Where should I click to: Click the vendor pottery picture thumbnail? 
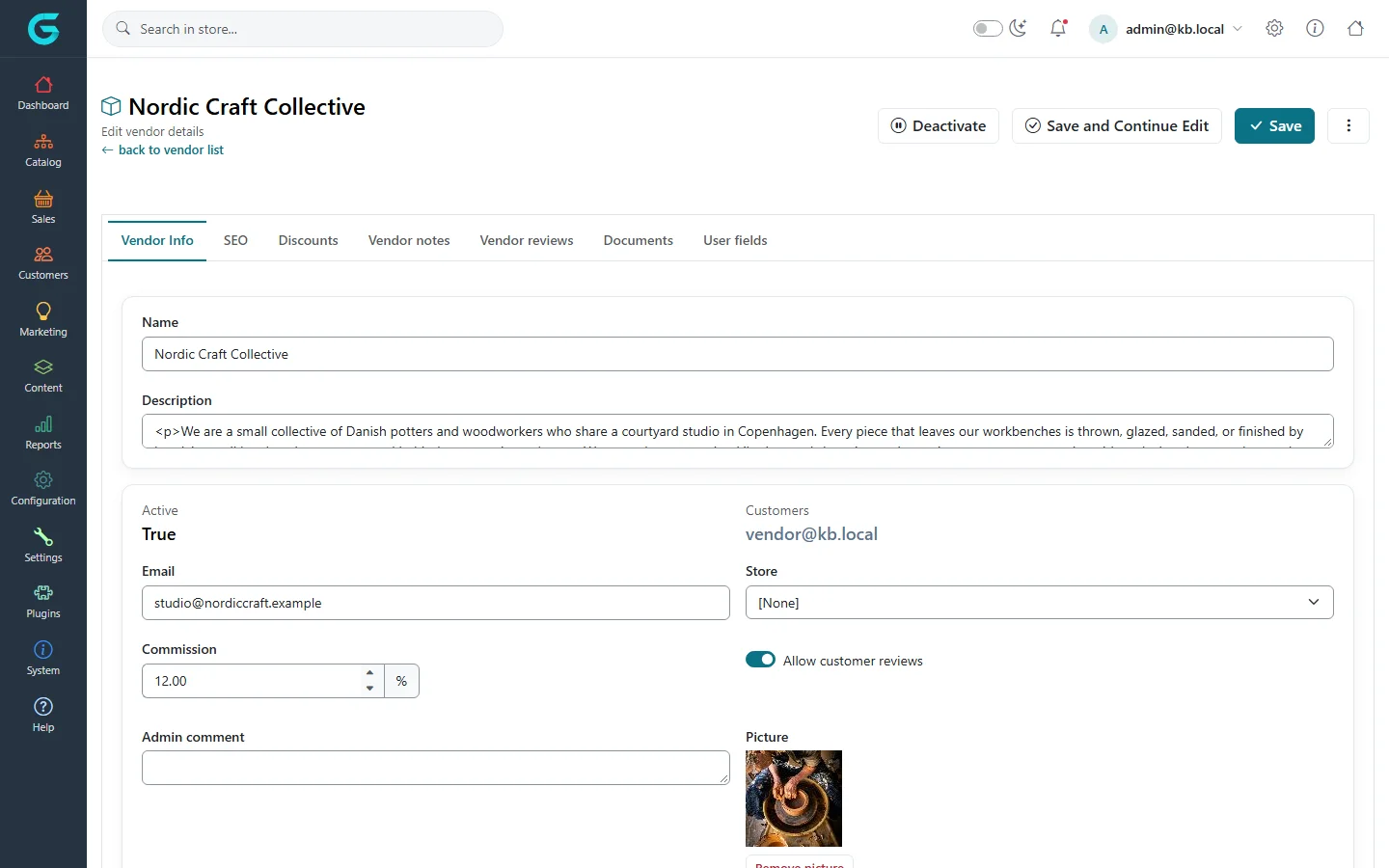[x=794, y=799]
